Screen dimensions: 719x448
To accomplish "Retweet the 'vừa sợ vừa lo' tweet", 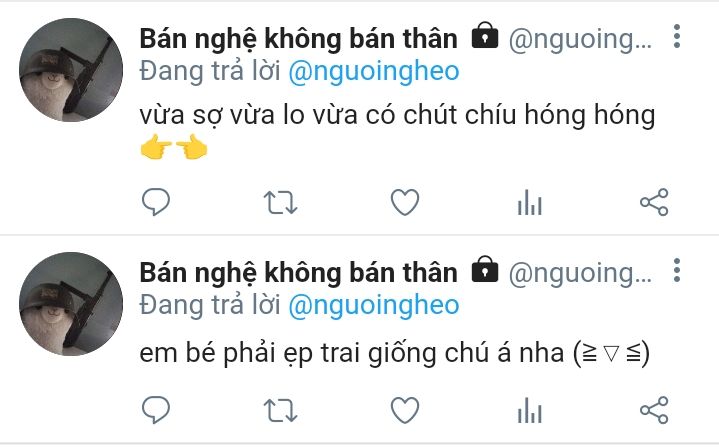I will pyautogui.click(x=280, y=202).
